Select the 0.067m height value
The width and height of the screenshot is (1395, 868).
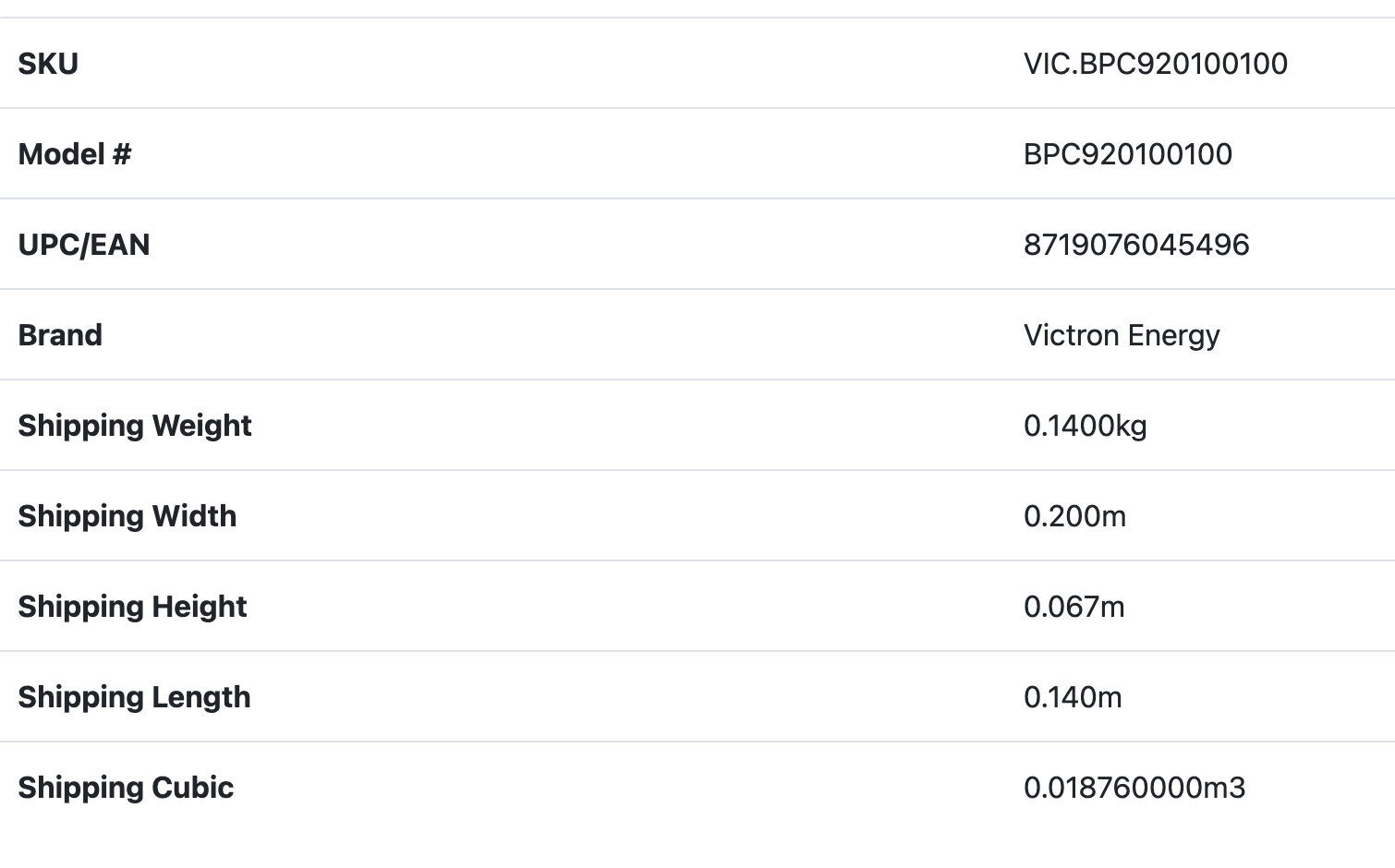point(1074,607)
